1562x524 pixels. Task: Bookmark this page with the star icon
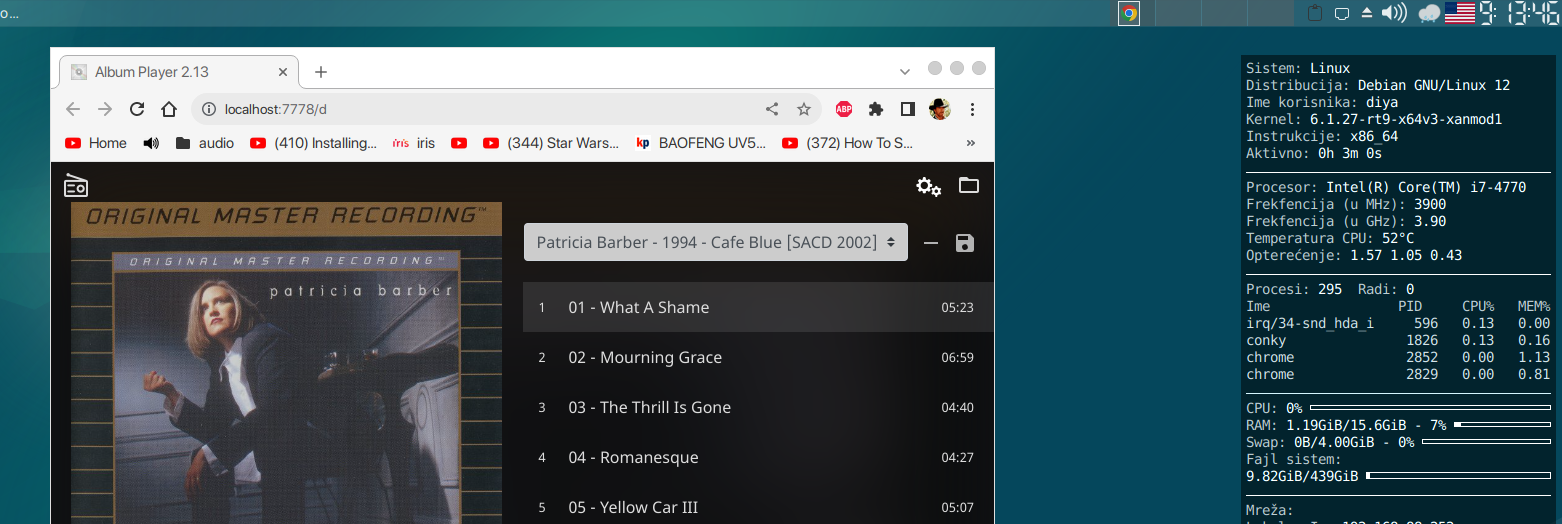click(x=803, y=109)
